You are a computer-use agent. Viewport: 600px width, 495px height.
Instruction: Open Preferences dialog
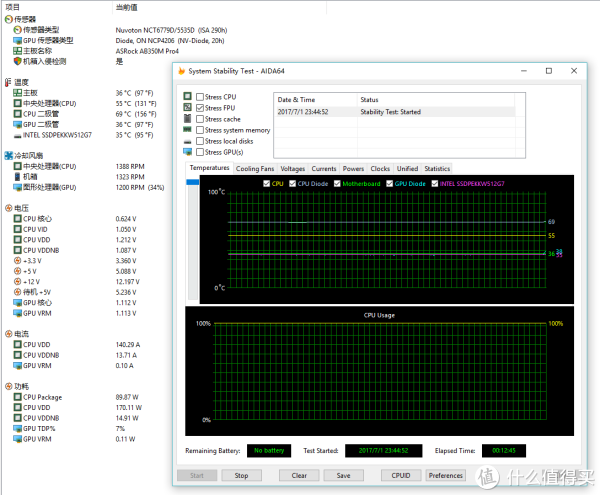coord(446,475)
